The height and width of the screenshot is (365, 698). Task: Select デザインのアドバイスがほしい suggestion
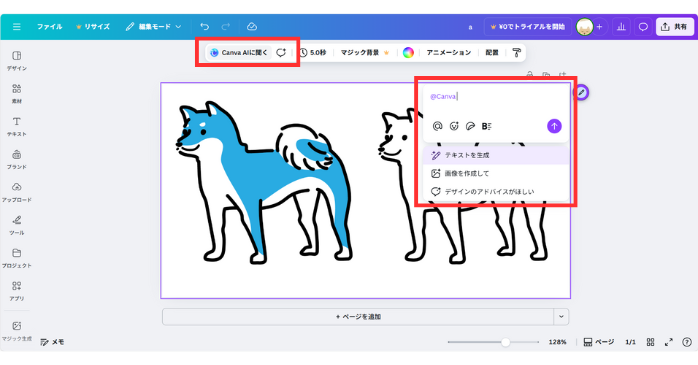[495, 192]
